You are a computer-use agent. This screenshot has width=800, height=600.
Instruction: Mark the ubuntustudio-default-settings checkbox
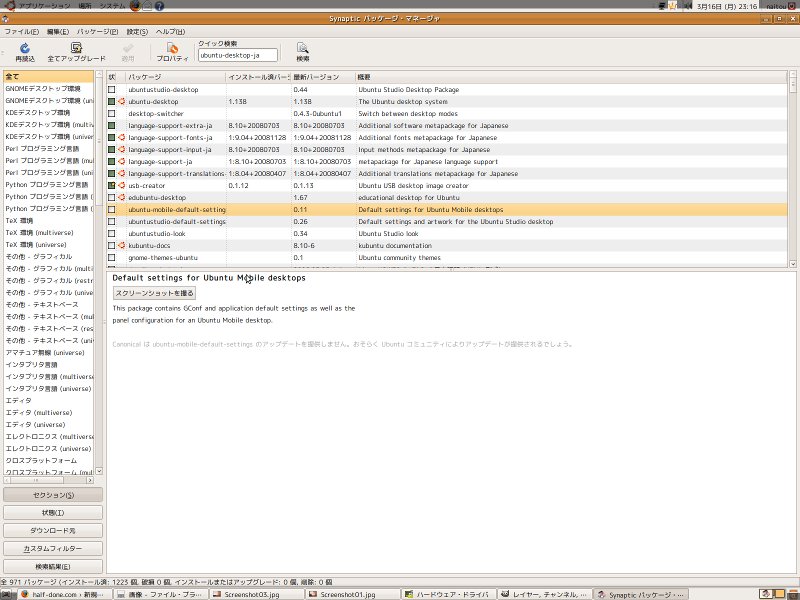tap(112, 221)
